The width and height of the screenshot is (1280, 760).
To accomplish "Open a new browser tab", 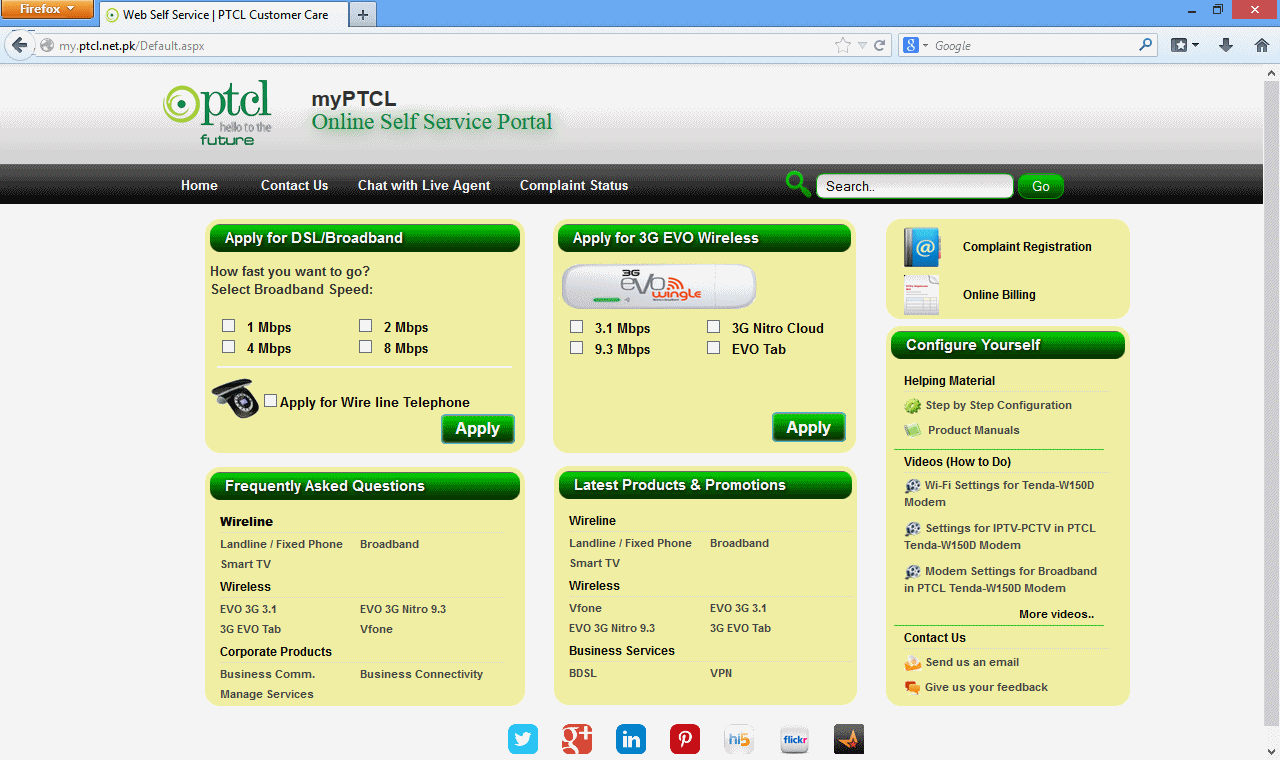I will 361,15.
